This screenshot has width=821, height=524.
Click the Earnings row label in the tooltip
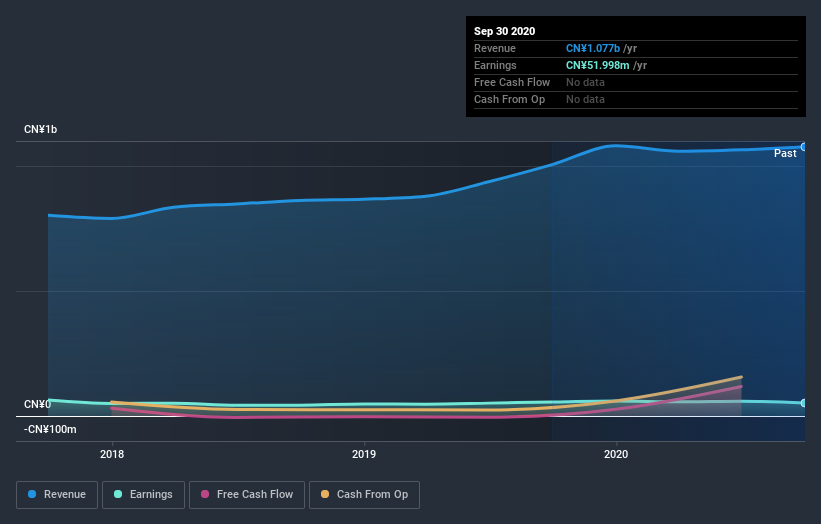tap(495, 65)
